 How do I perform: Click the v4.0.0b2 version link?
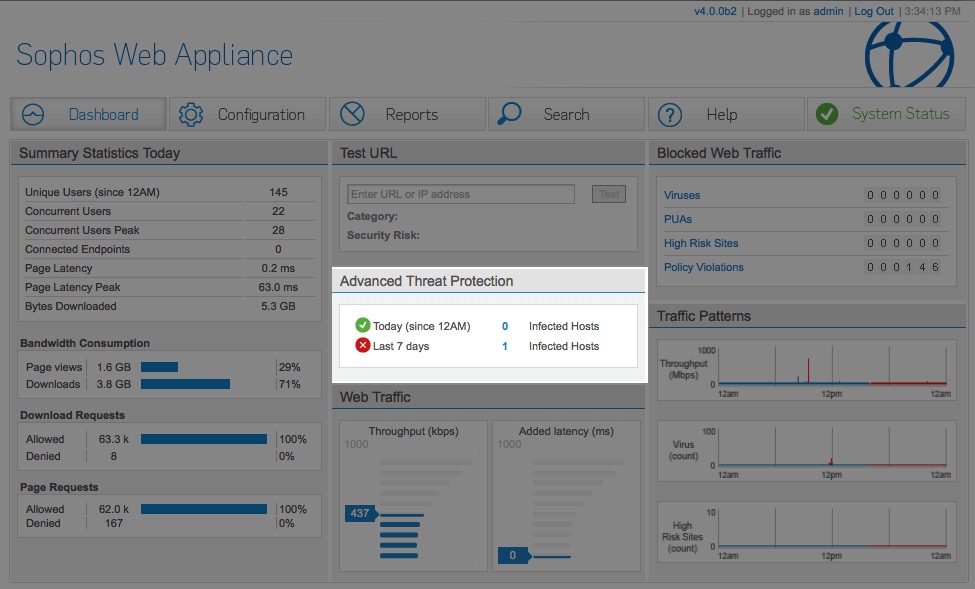point(715,11)
